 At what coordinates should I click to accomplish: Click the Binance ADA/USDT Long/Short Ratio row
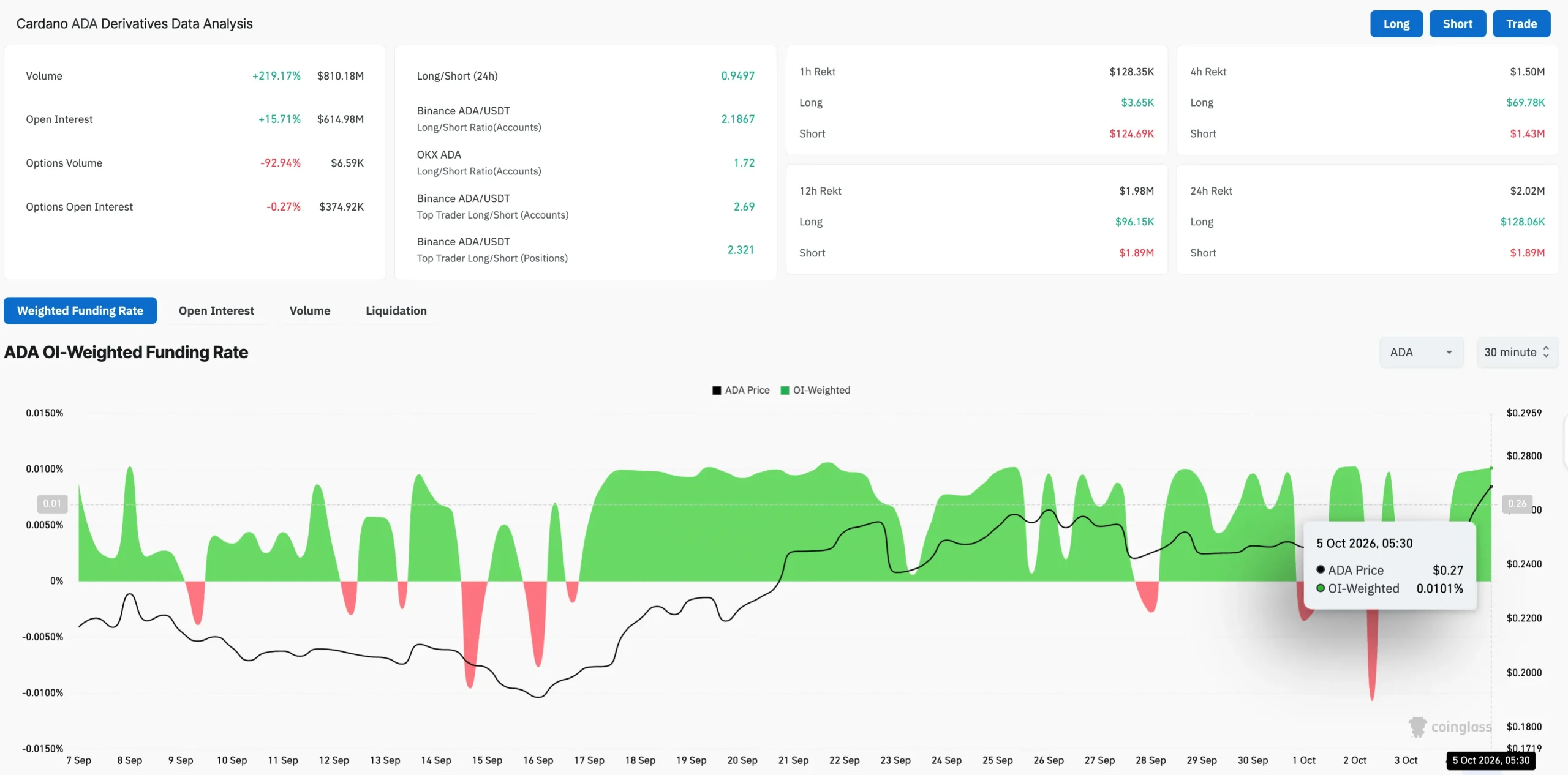[x=586, y=119]
